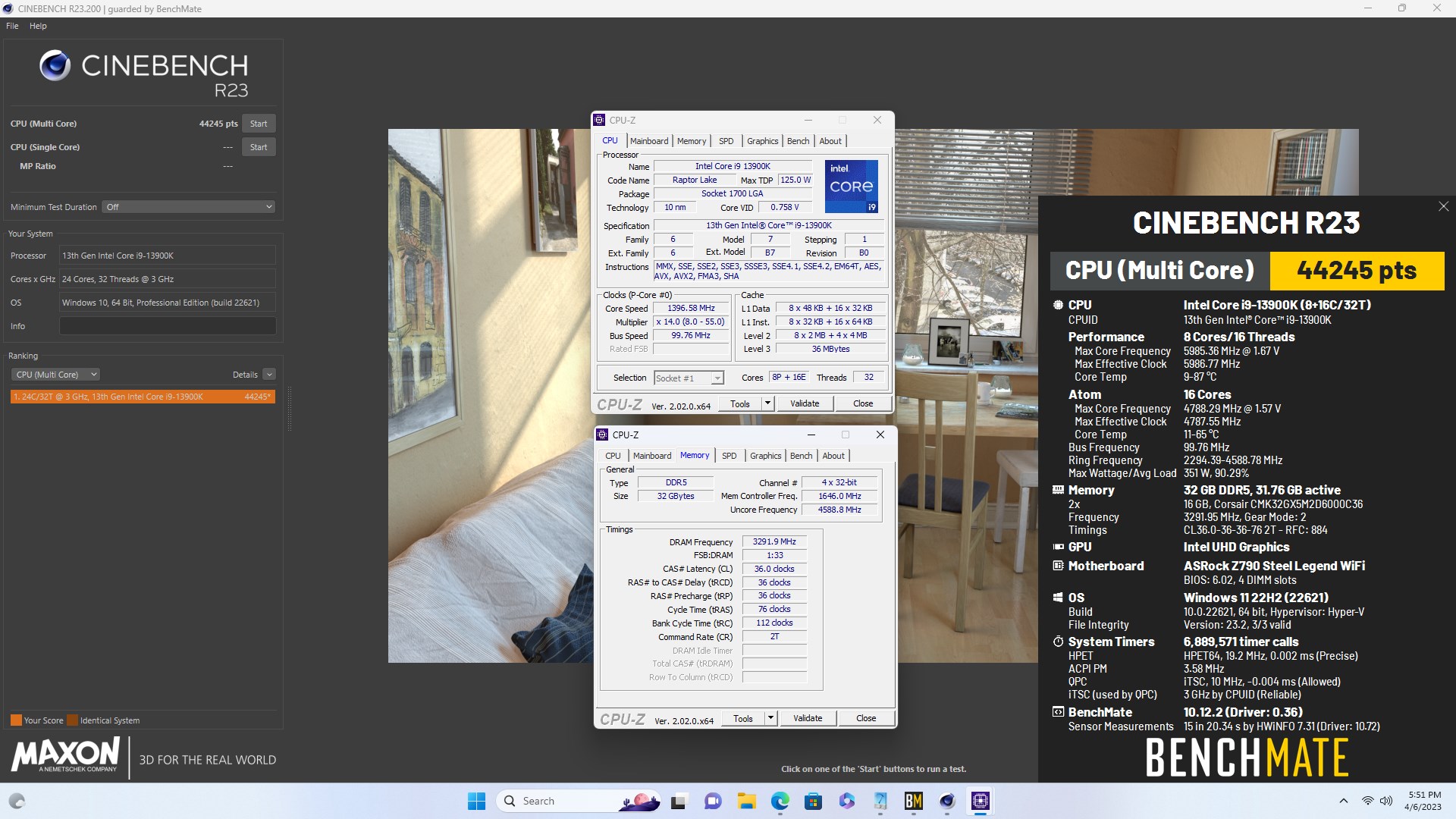The image size is (1456, 819).
Task: Open About tab in upper CPU-Z window
Action: pos(830,141)
